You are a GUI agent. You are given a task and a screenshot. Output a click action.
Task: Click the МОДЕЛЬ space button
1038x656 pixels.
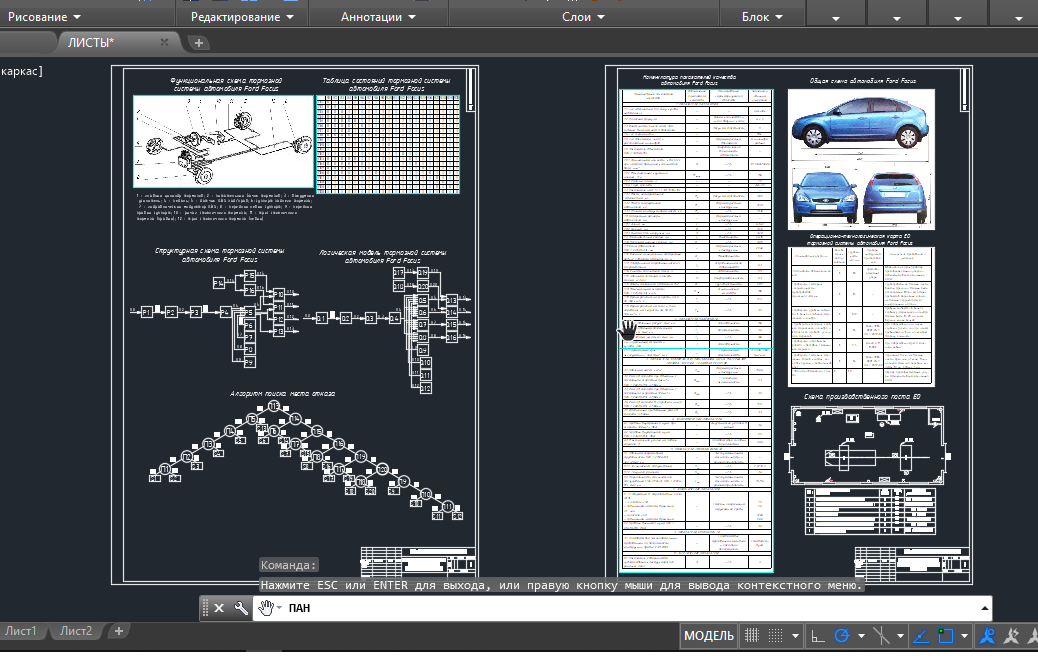click(708, 636)
